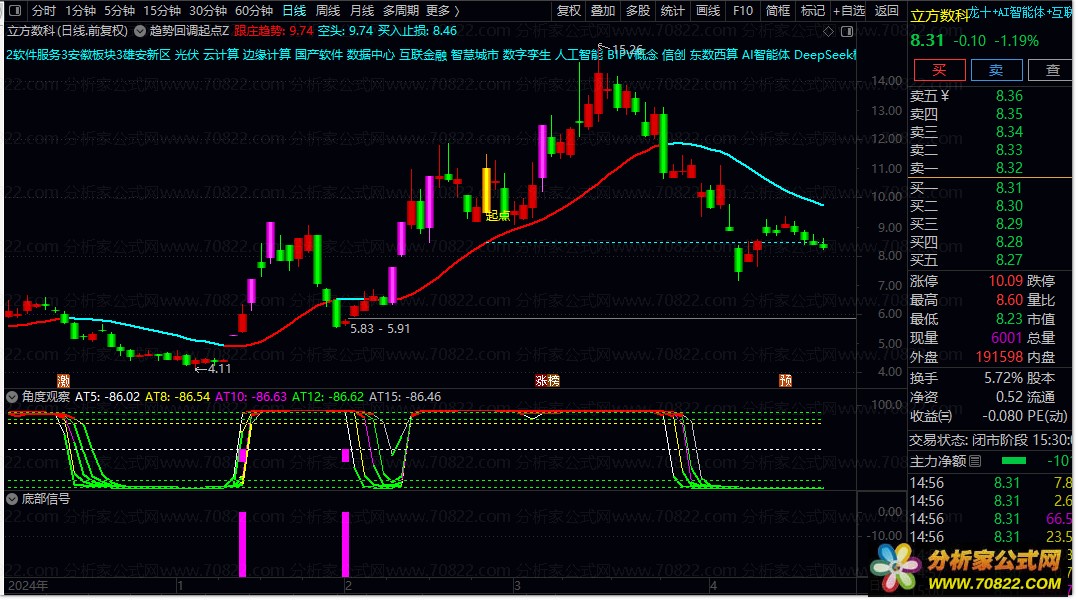Select the 5分钟 period tab

click(x=119, y=10)
